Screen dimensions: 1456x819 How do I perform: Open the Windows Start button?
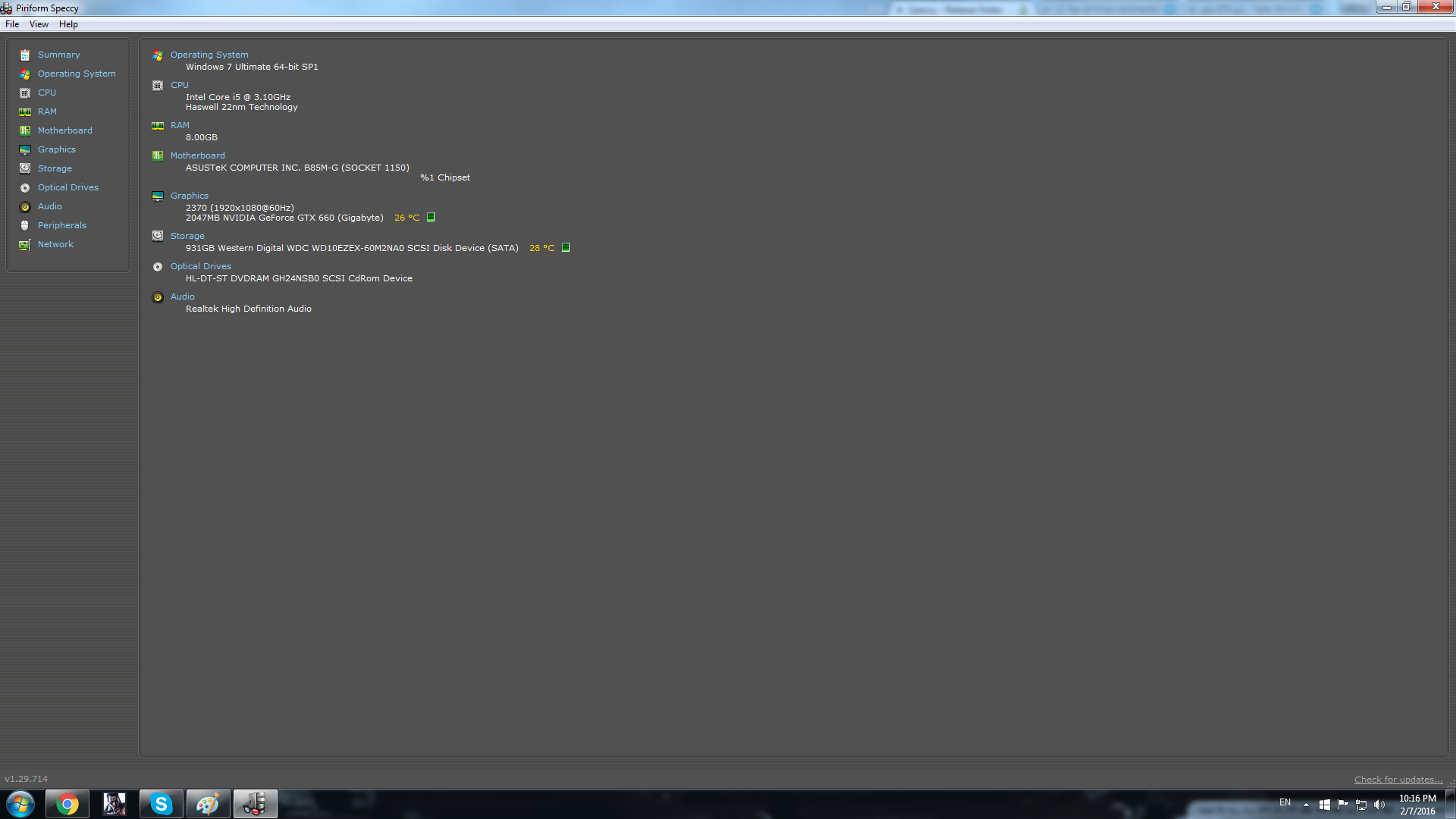pos(20,804)
